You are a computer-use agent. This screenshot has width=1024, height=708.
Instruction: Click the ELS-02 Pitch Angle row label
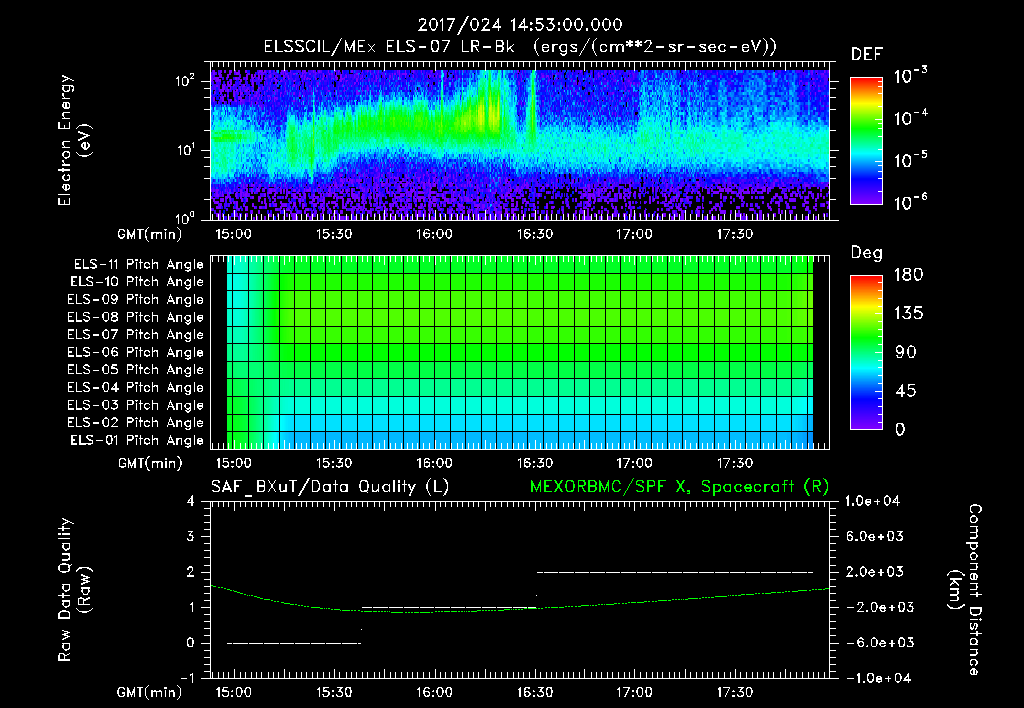coord(136,423)
